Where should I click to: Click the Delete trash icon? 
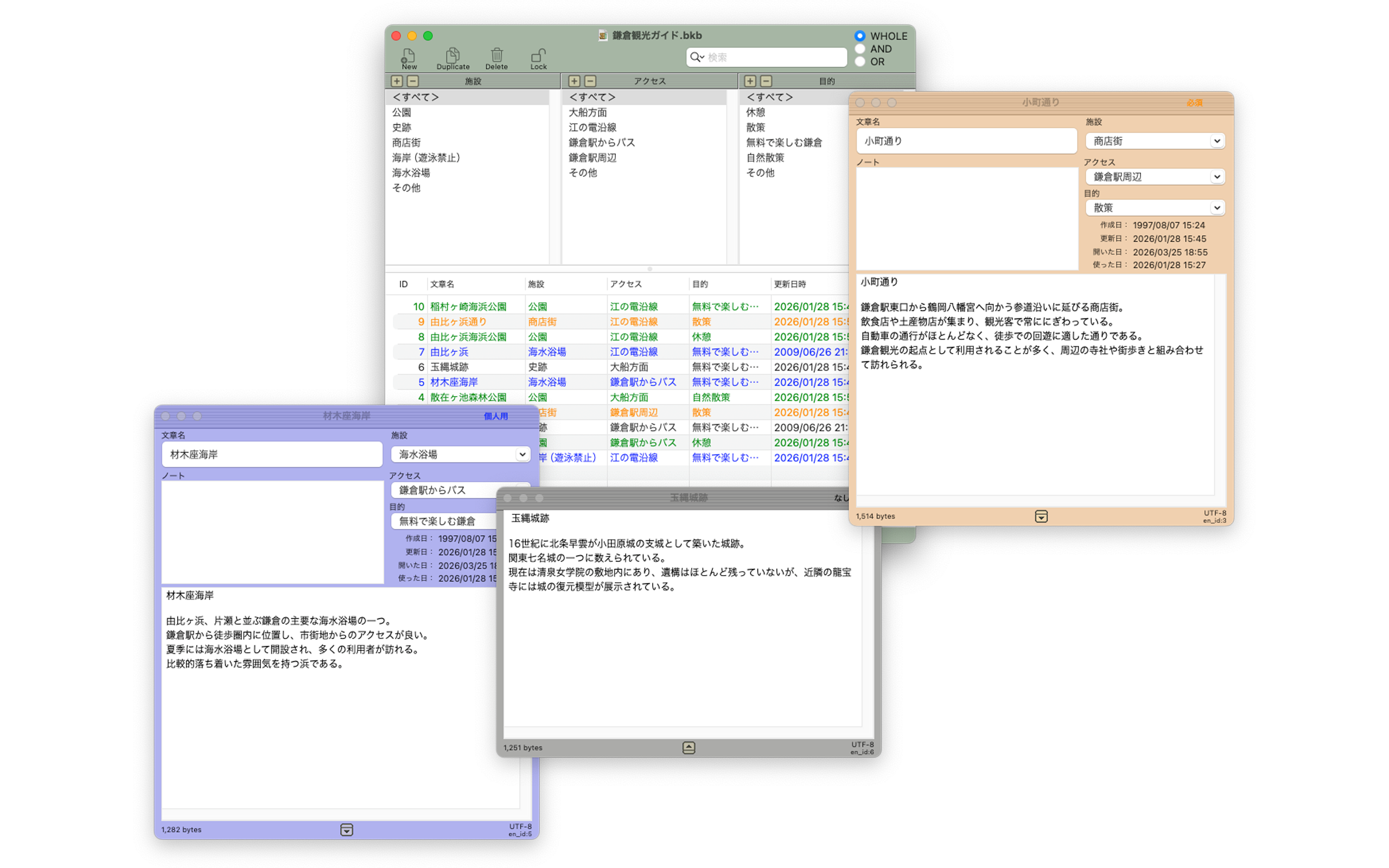[496, 56]
